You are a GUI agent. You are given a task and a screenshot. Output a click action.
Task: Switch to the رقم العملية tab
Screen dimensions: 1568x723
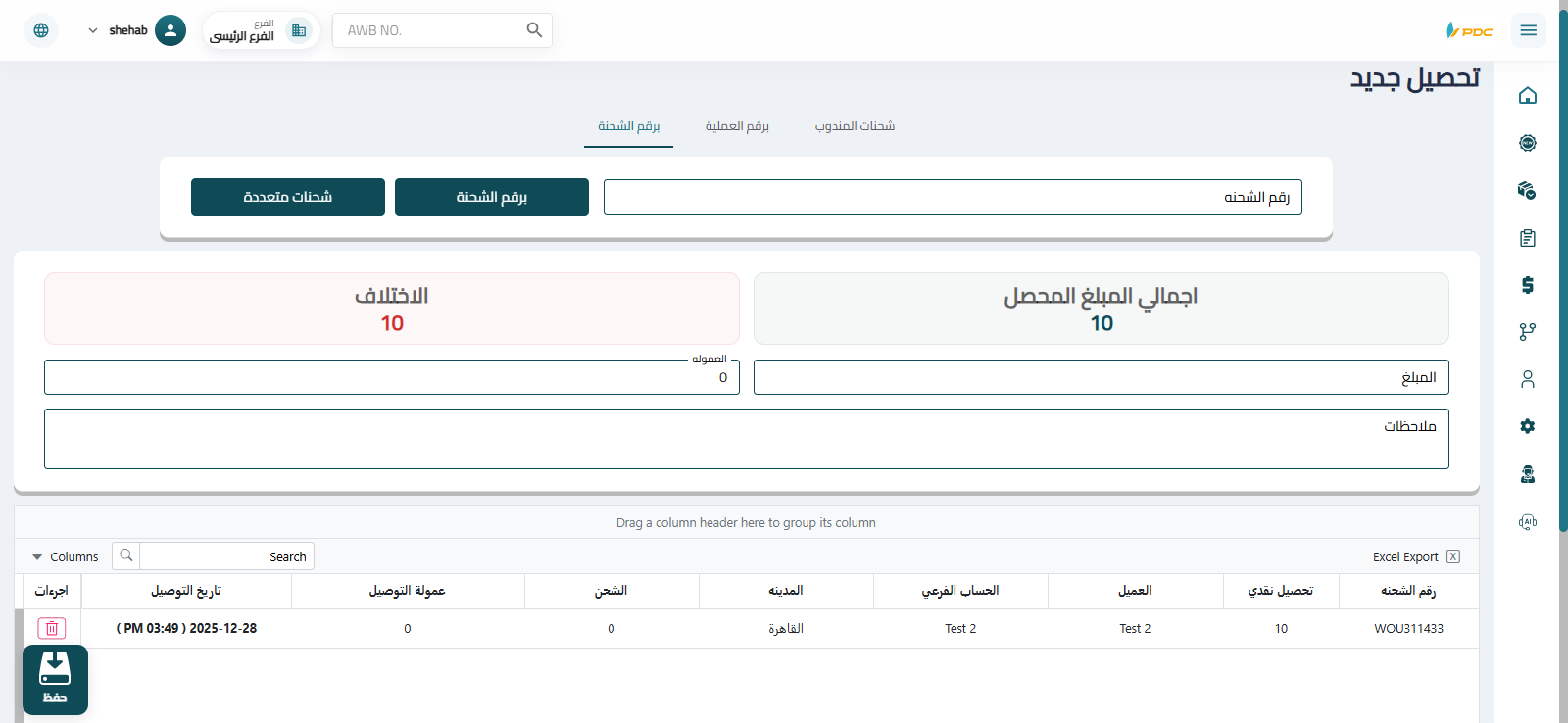pos(737,126)
